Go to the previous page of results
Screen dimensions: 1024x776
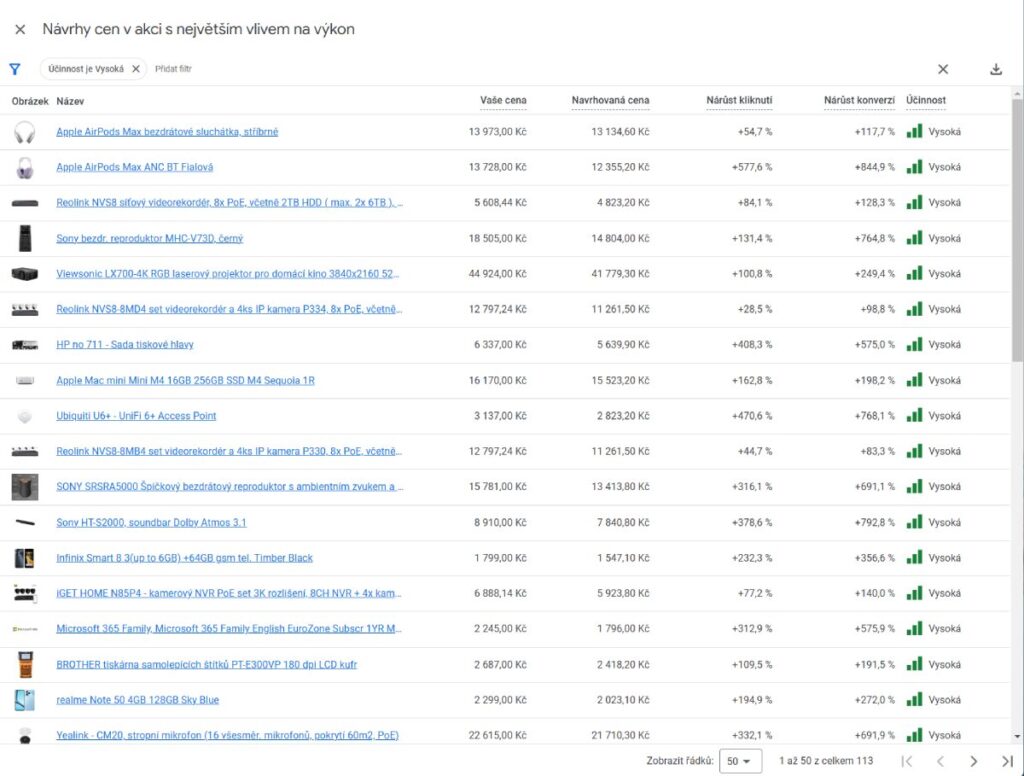pyautogui.click(x=940, y=761)
